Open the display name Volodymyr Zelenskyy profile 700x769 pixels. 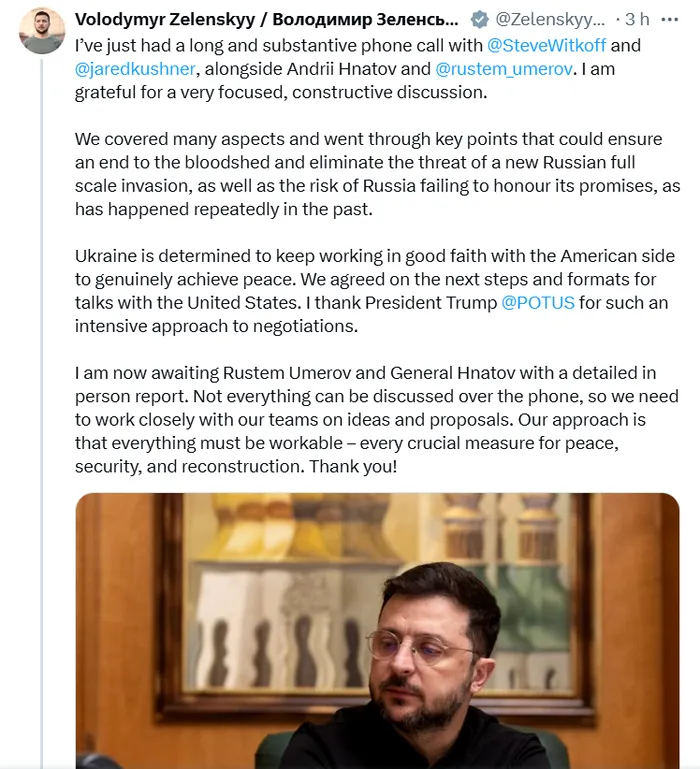point(267,19)
